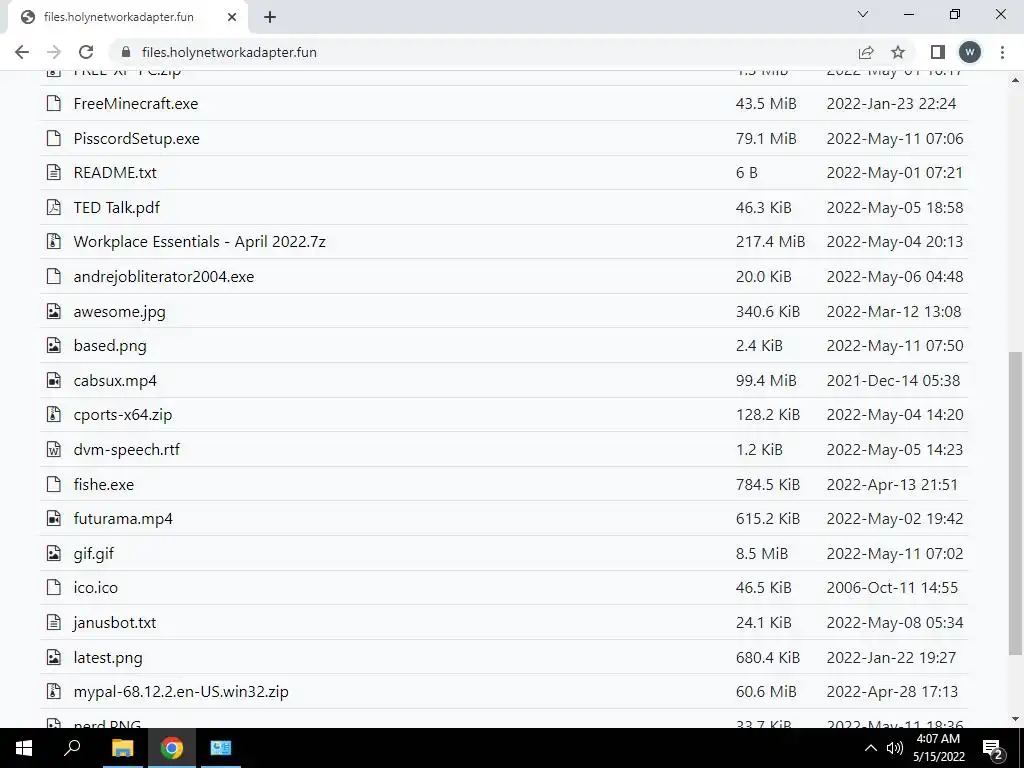Open the Windows Start menu

(24, 748)
